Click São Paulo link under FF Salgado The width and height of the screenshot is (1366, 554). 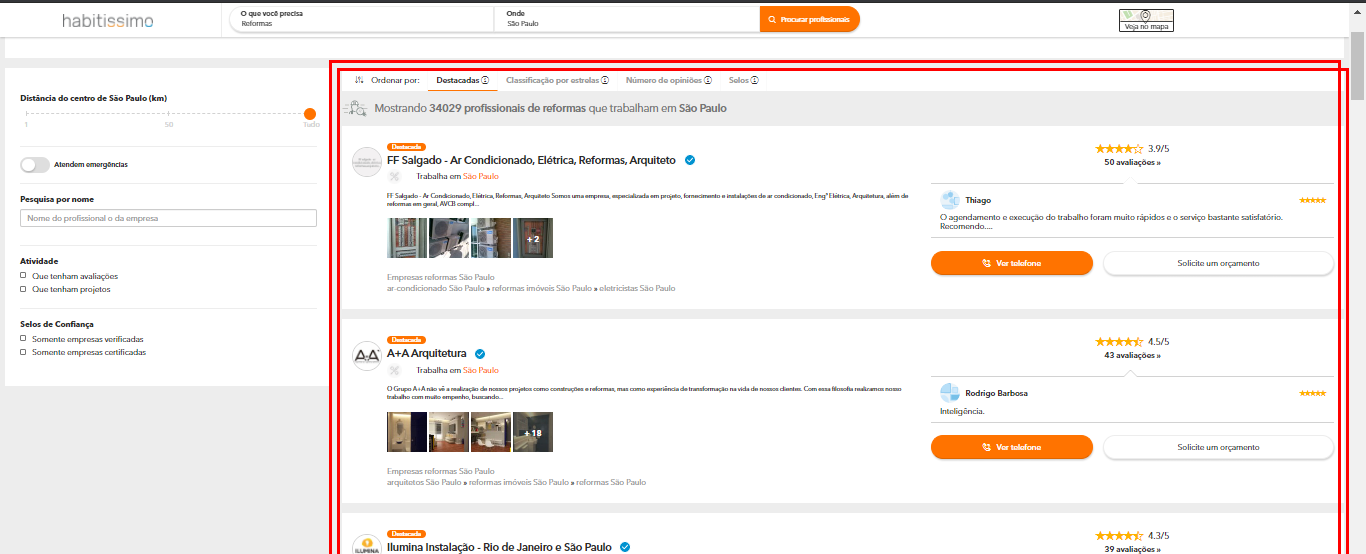pyautogui.click(x=480, y=176)
